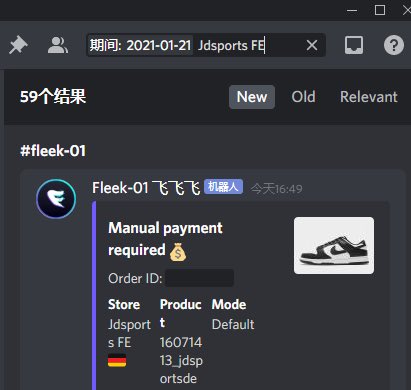
Task: Click inside the search field text 'Jdsports FE'
Action: (231, 45)
